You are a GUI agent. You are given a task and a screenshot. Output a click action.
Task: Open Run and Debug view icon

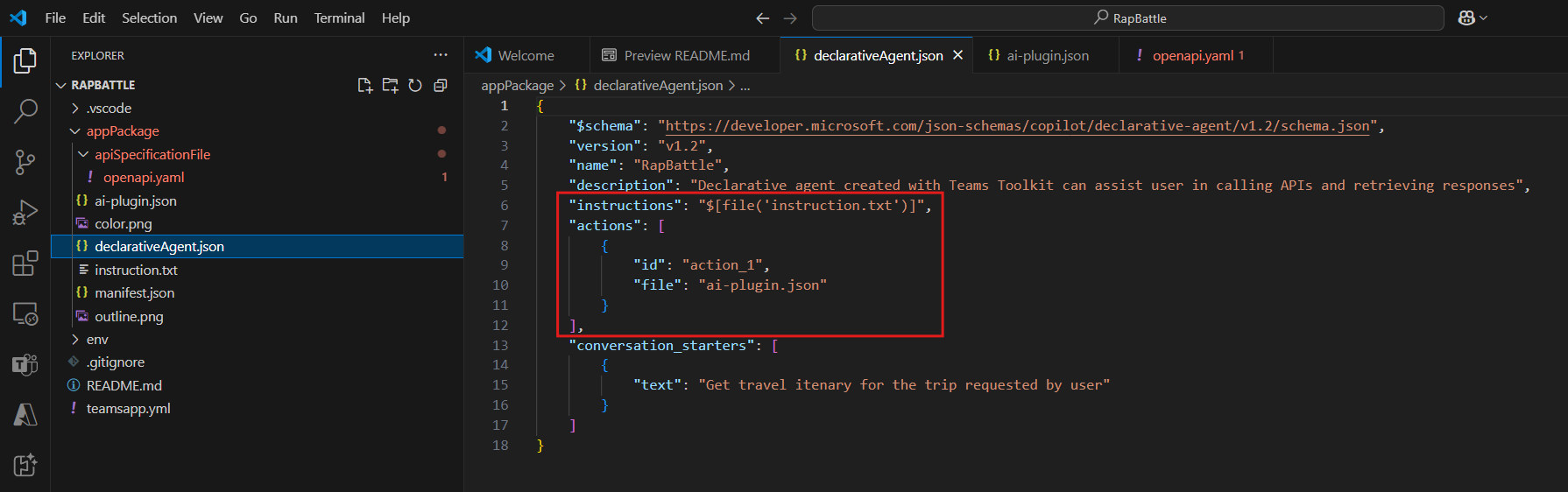pos(25,213)
